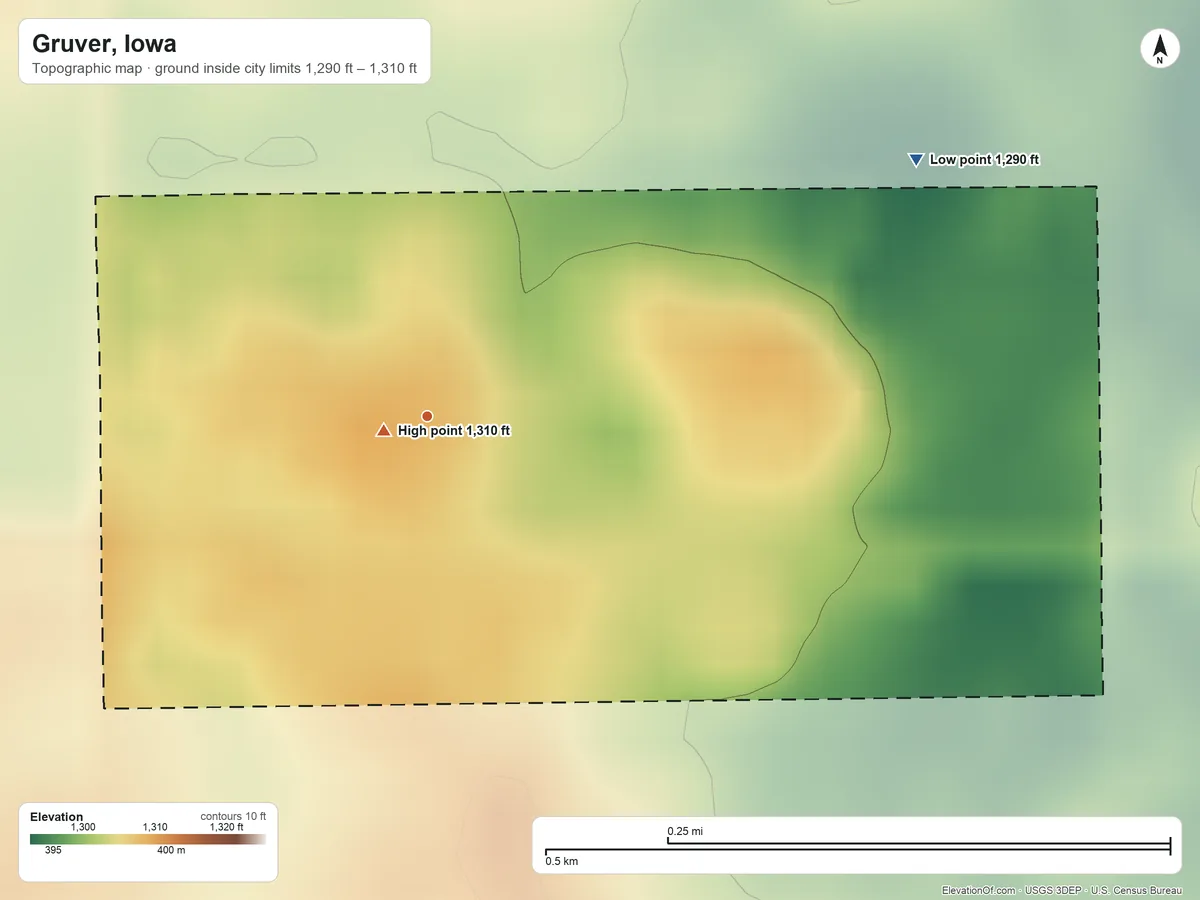This screenshot has width=1200, height=900.
Task: Click the '1,300' legend tick label
Action: point(83,827)
